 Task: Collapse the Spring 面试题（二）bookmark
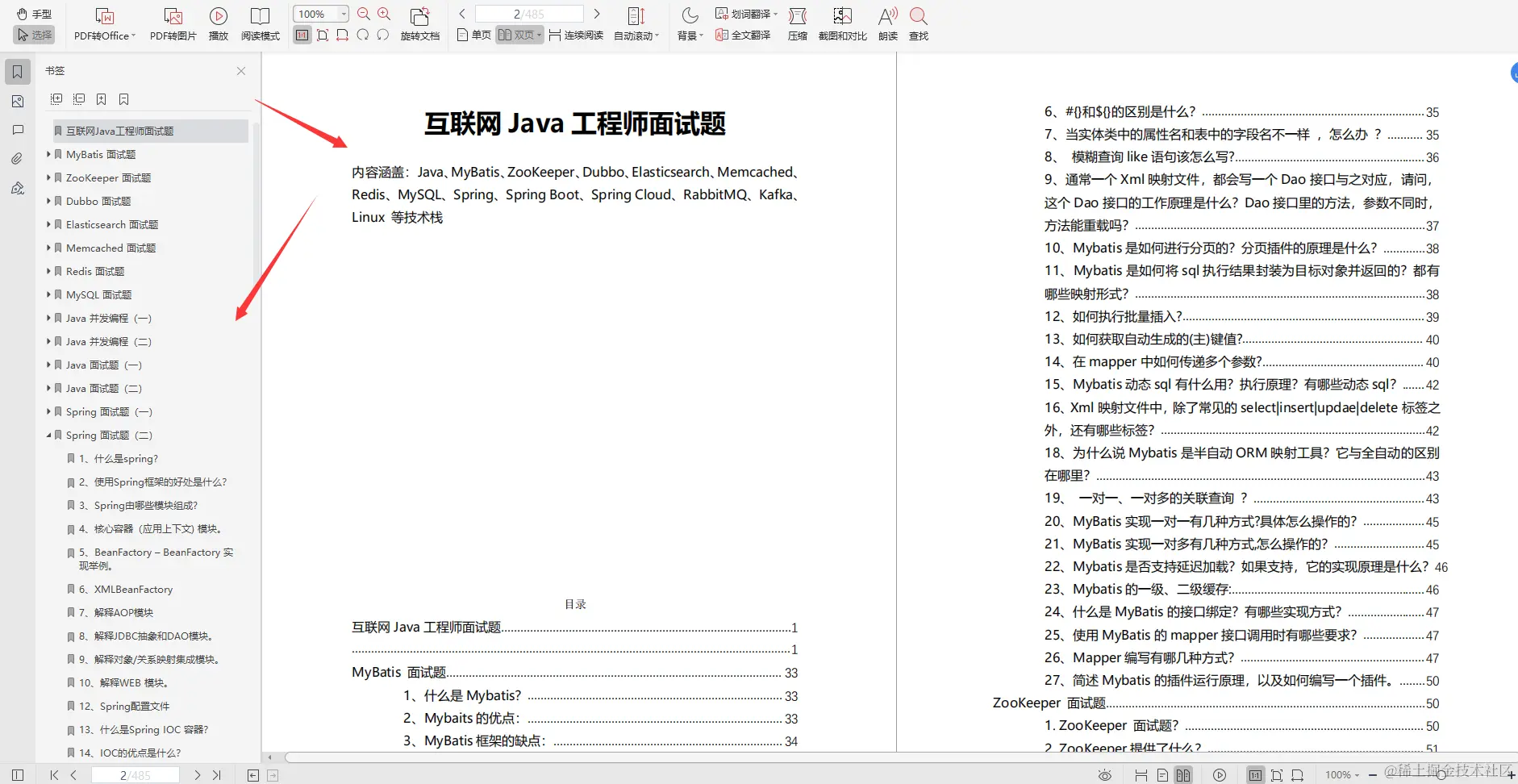pyautogui.click(x=48, y=435)
